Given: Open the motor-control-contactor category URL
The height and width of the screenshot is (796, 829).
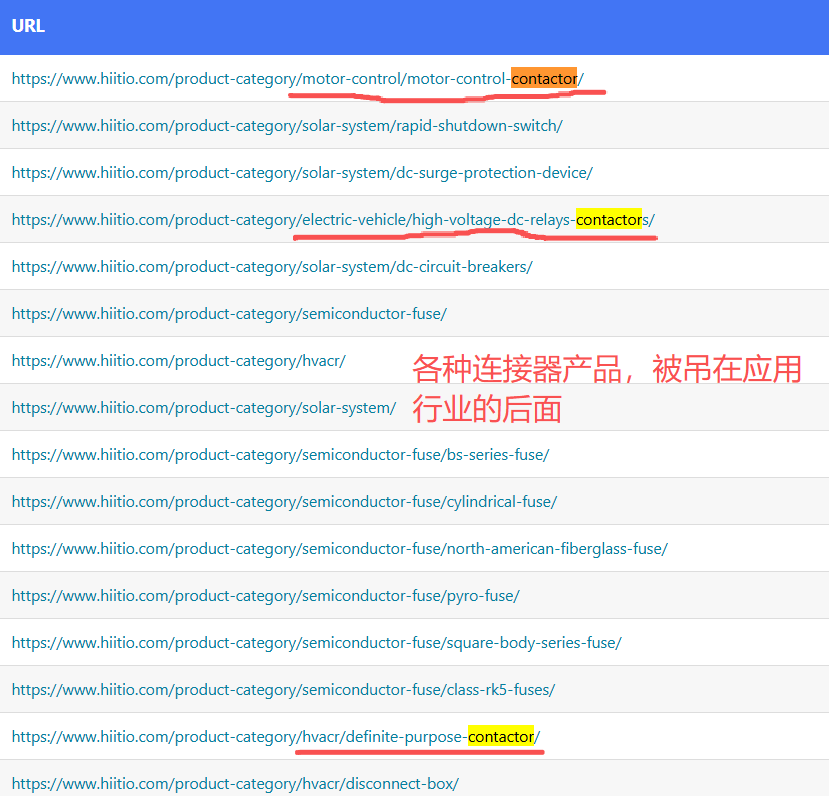Looking at the screenshot, I should coord(298,79).
